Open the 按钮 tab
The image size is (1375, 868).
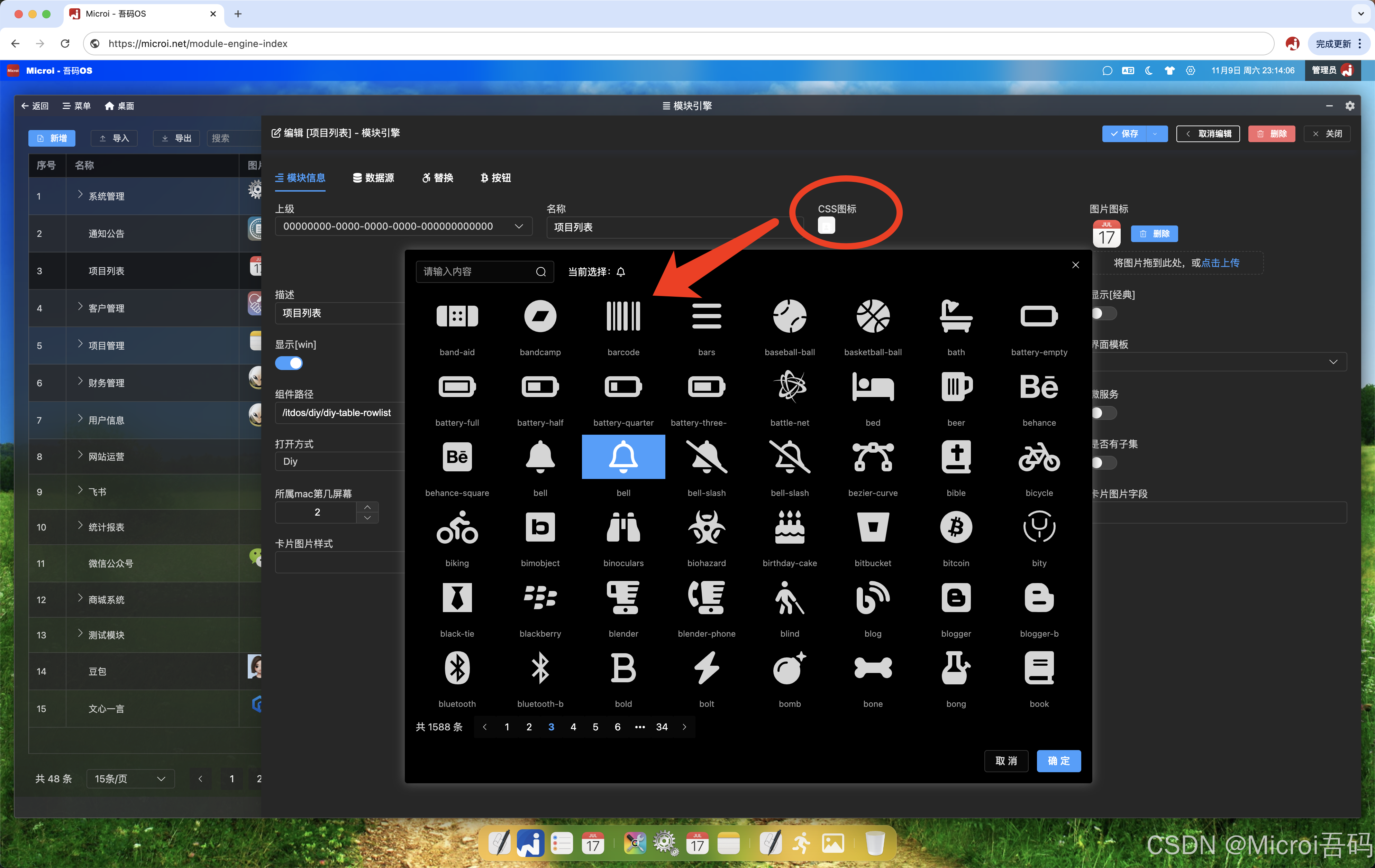click(495, 178)
